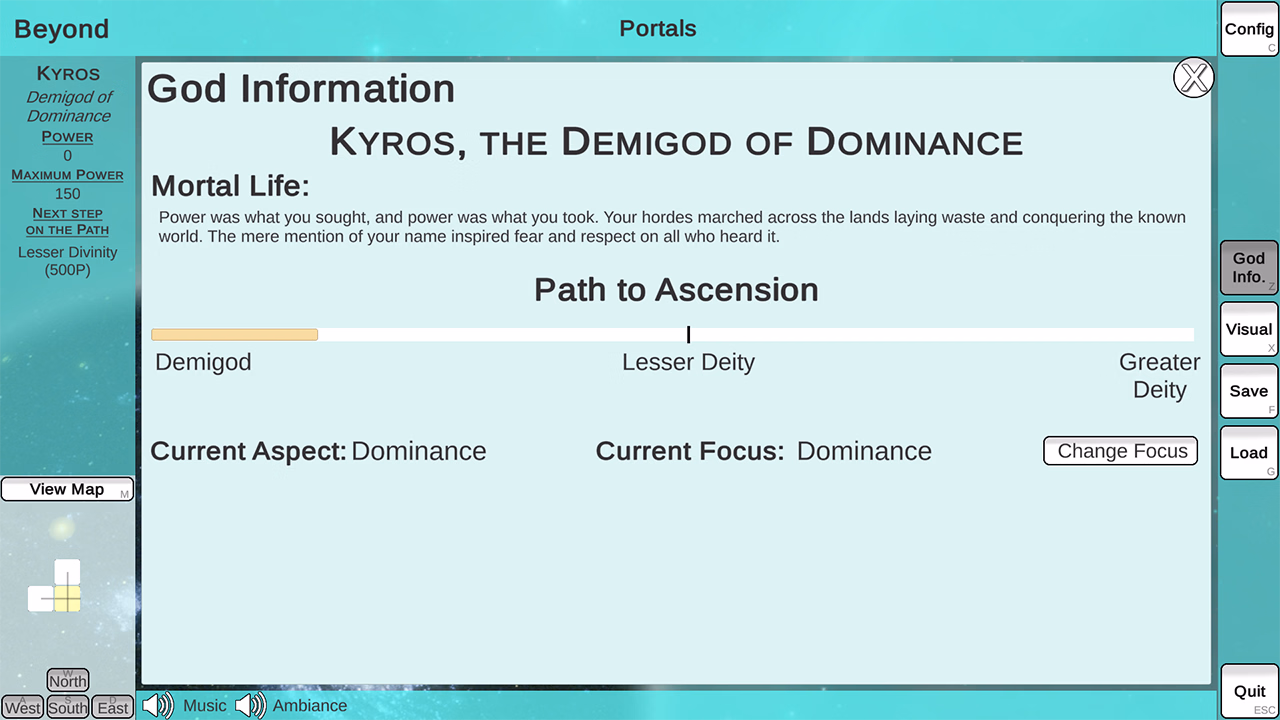Select the top white minimap room
The image size is (1280, 720).
click(67, 572)
